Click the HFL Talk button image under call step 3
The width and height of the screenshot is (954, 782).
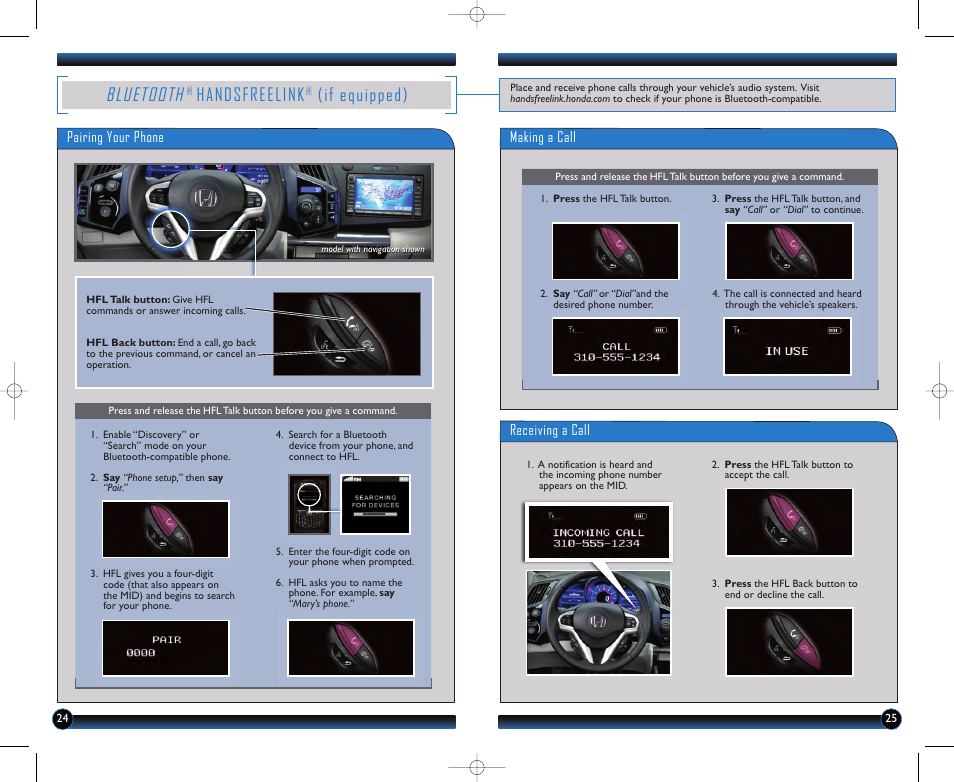[789, 251]
